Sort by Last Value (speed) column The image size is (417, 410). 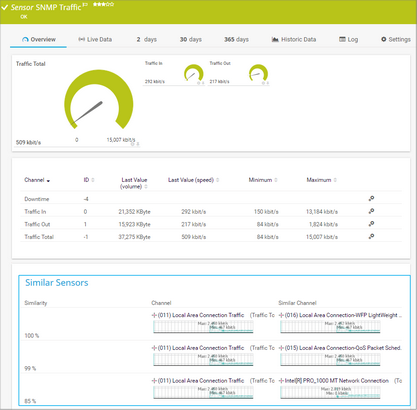tap(193, 180)
